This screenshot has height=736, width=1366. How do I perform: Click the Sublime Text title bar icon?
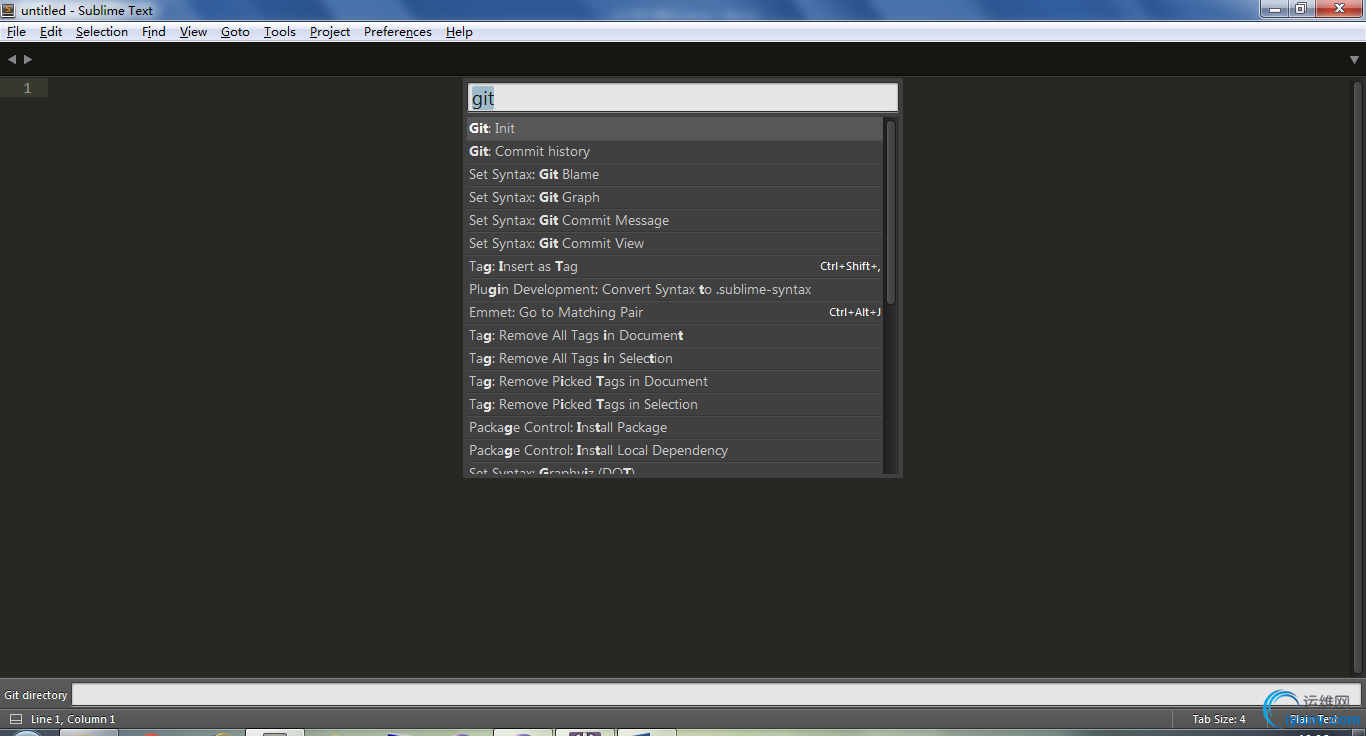[9, 10]
